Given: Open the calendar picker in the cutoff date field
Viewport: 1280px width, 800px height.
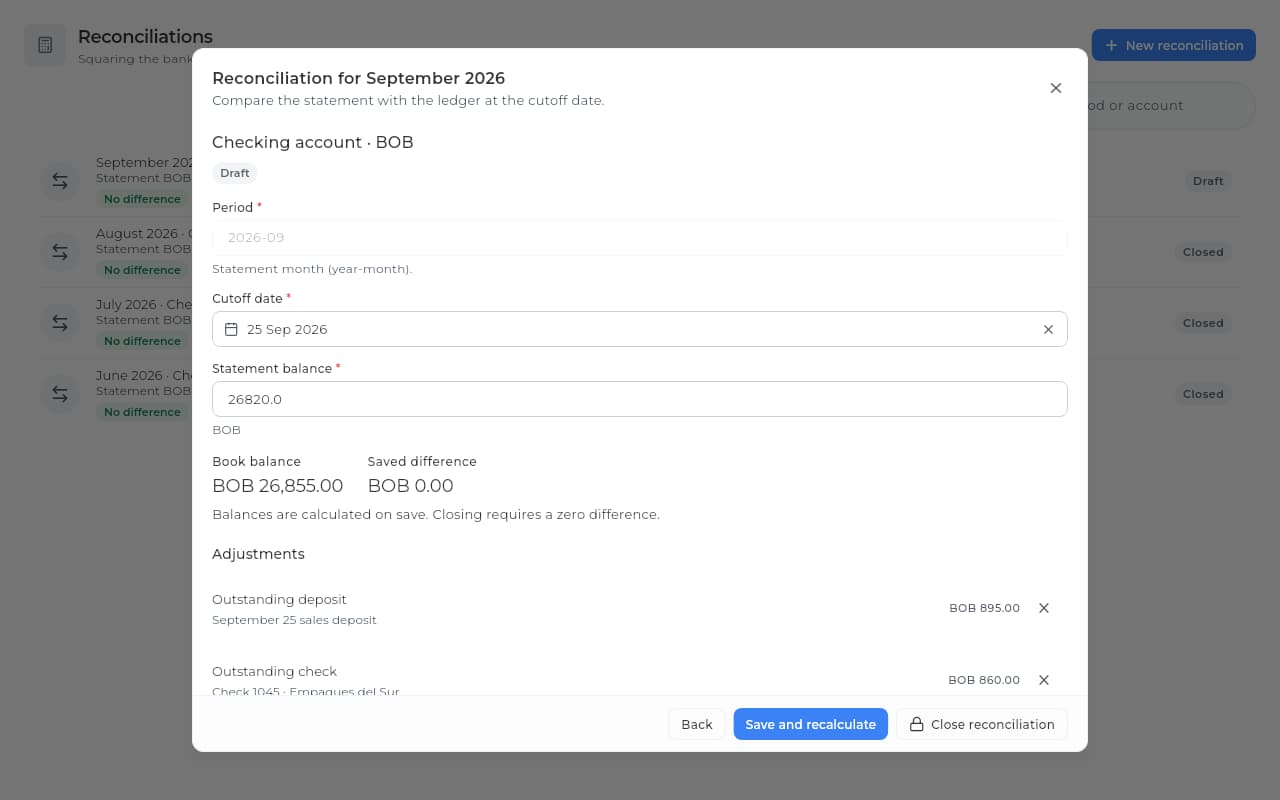Looking at the screenshot, I should click(231, 329).
